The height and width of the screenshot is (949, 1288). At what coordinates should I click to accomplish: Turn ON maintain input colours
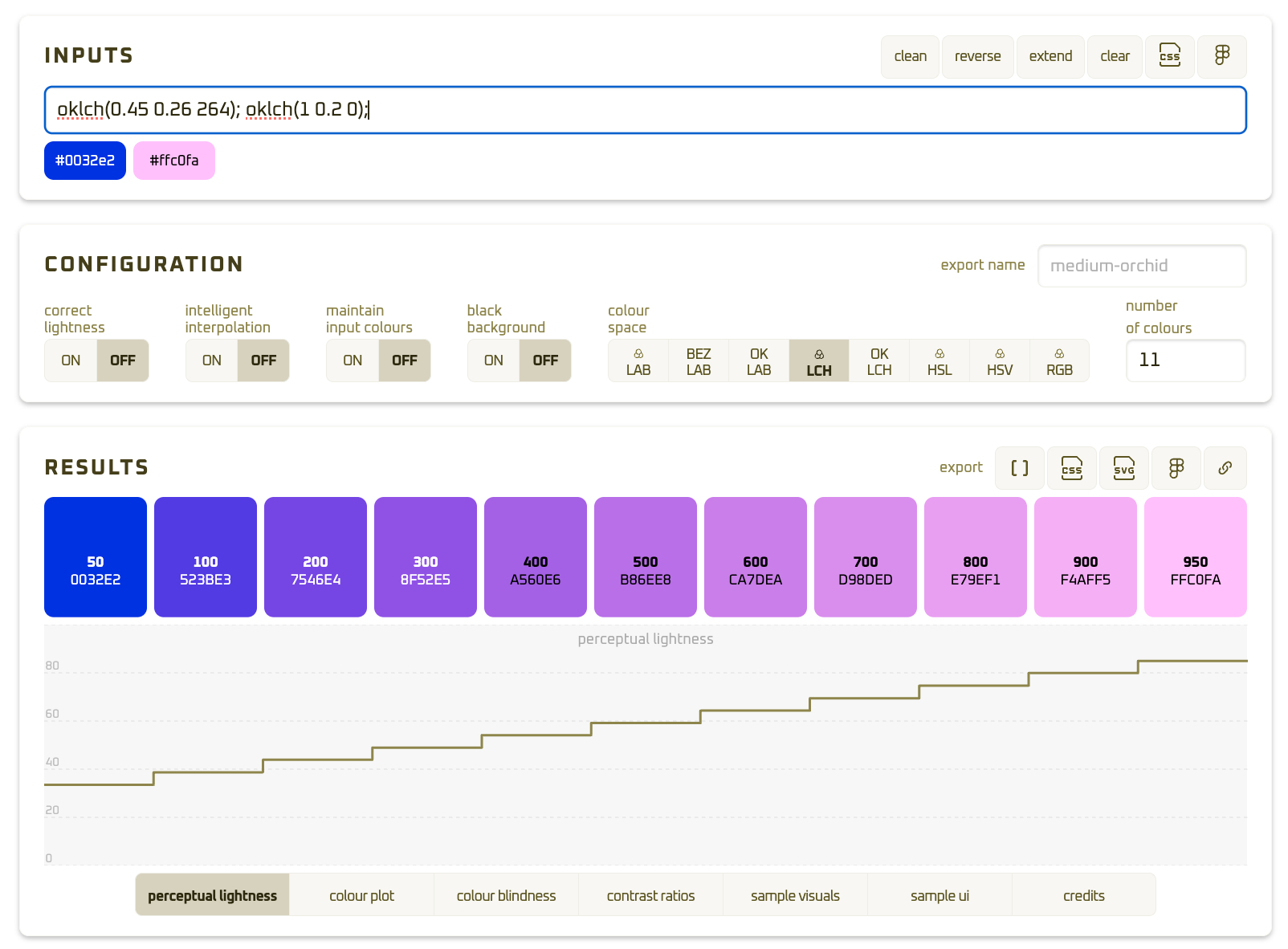click(x=353, y=360)
